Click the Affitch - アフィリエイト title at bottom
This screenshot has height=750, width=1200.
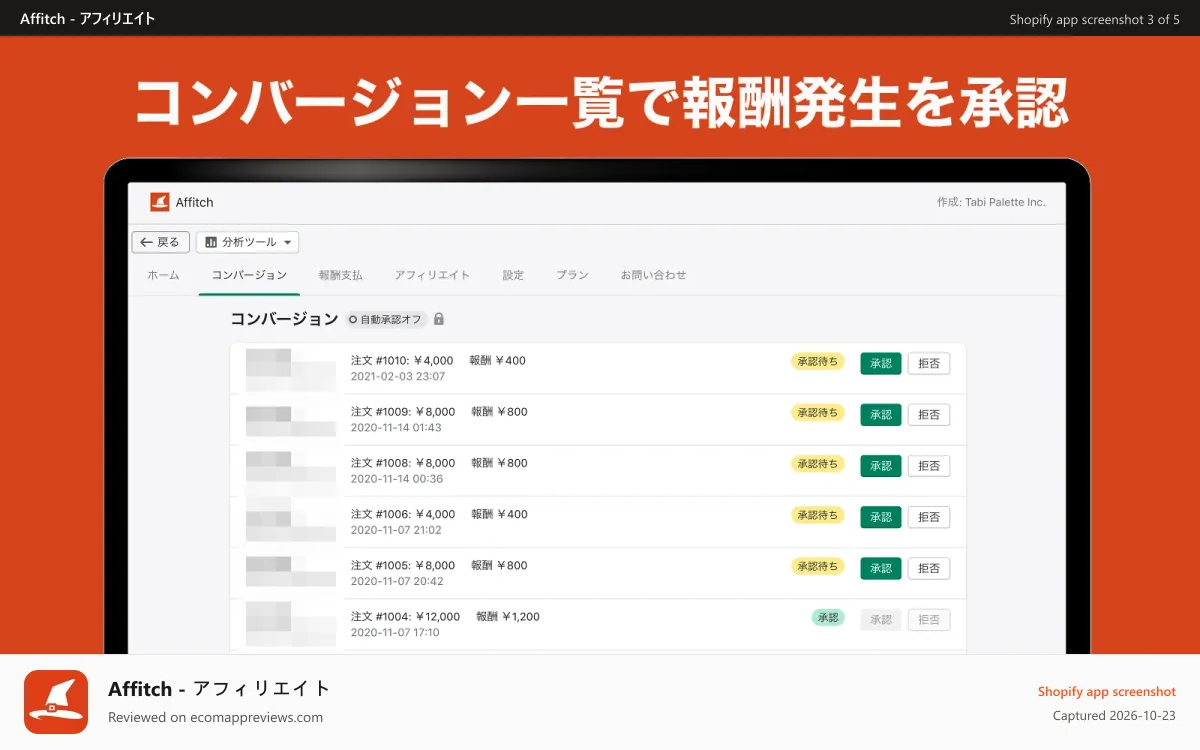click(219, 689)
